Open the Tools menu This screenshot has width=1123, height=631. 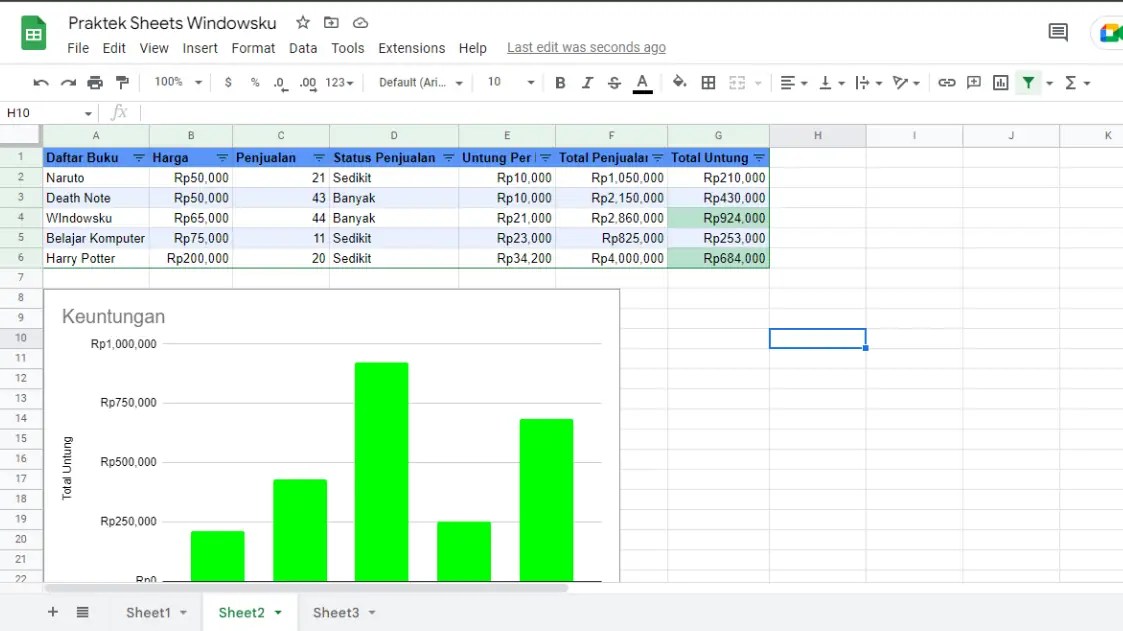click(x=347, y=48)
